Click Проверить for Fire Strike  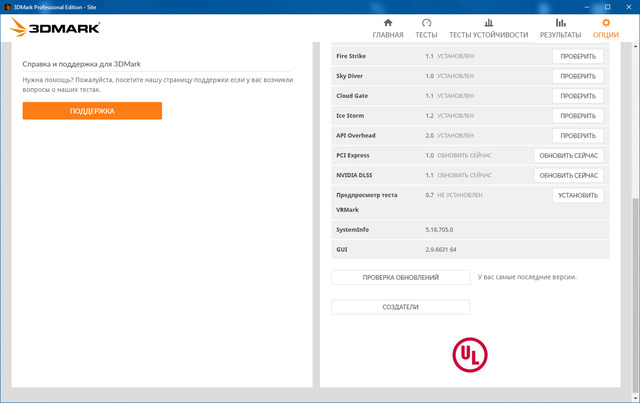[578, 57]
